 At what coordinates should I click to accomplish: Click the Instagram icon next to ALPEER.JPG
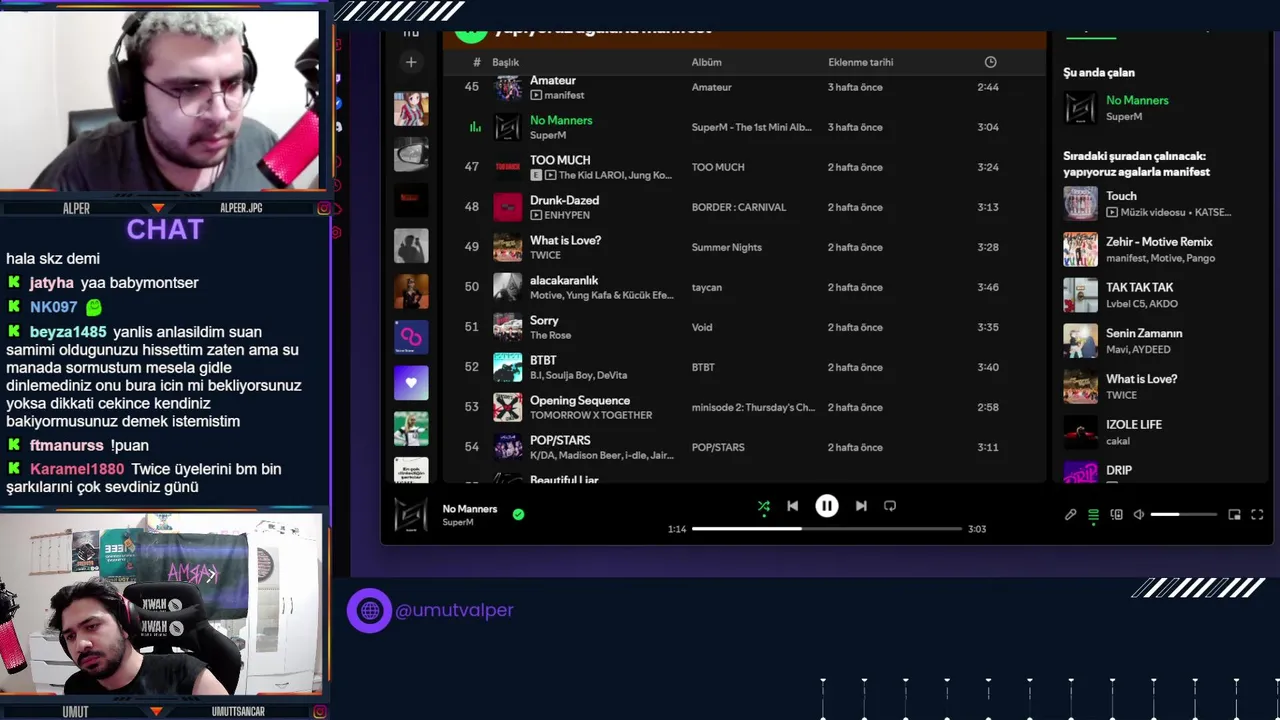pos(324,208)
